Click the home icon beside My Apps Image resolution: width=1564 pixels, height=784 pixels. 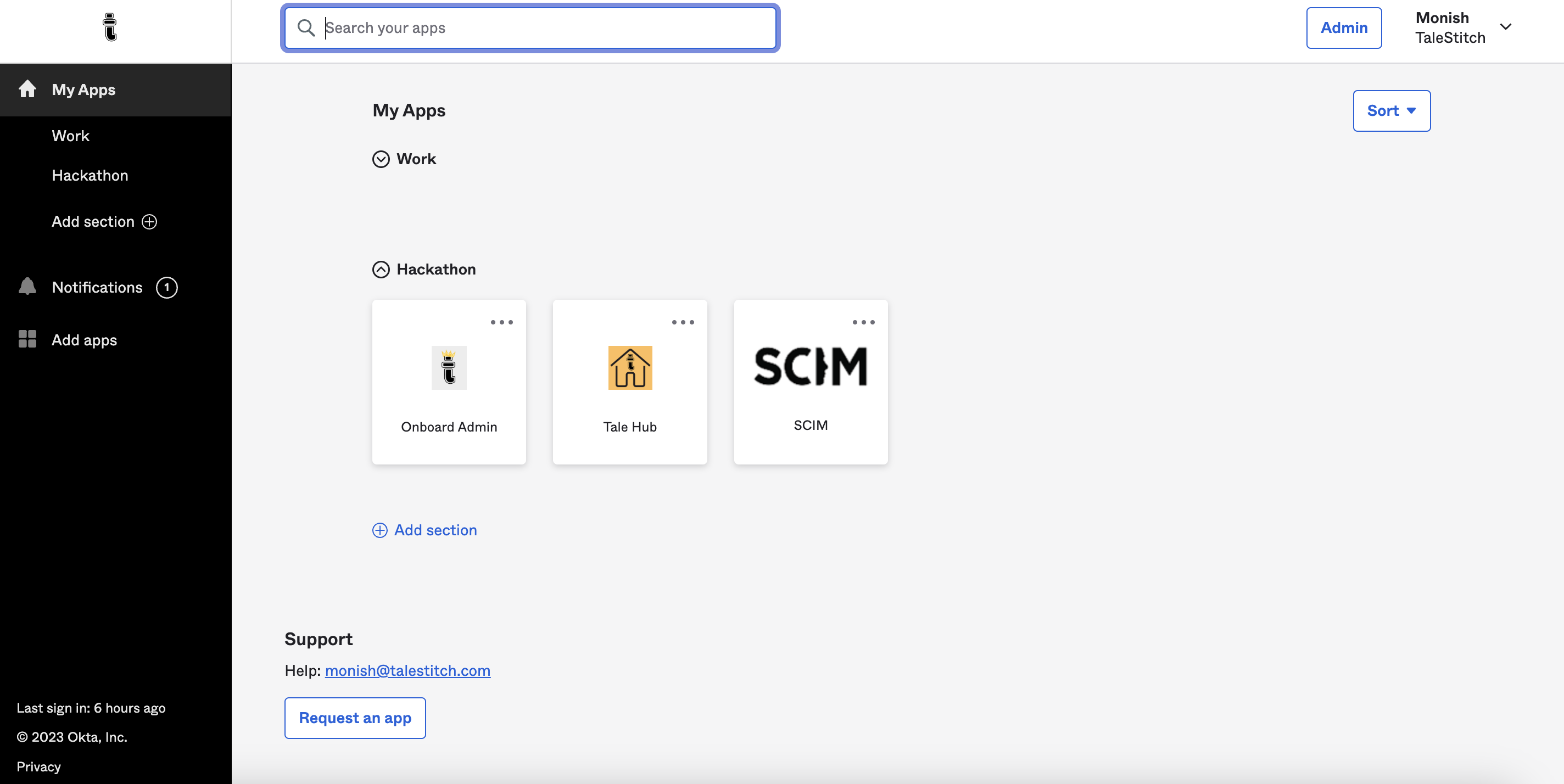pyautogui.click(x=27, y=89)
